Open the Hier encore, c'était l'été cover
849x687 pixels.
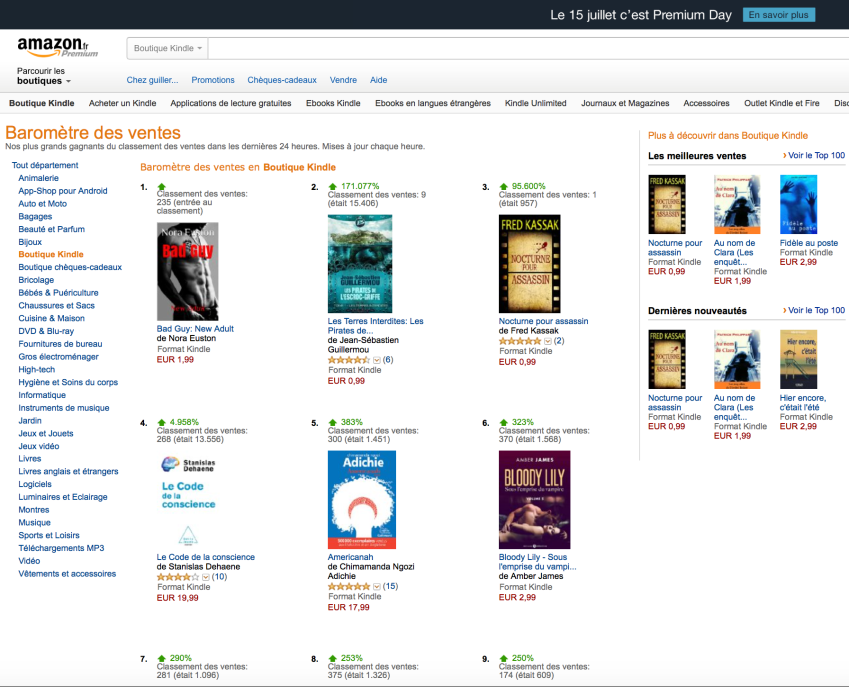pos(798,359)
